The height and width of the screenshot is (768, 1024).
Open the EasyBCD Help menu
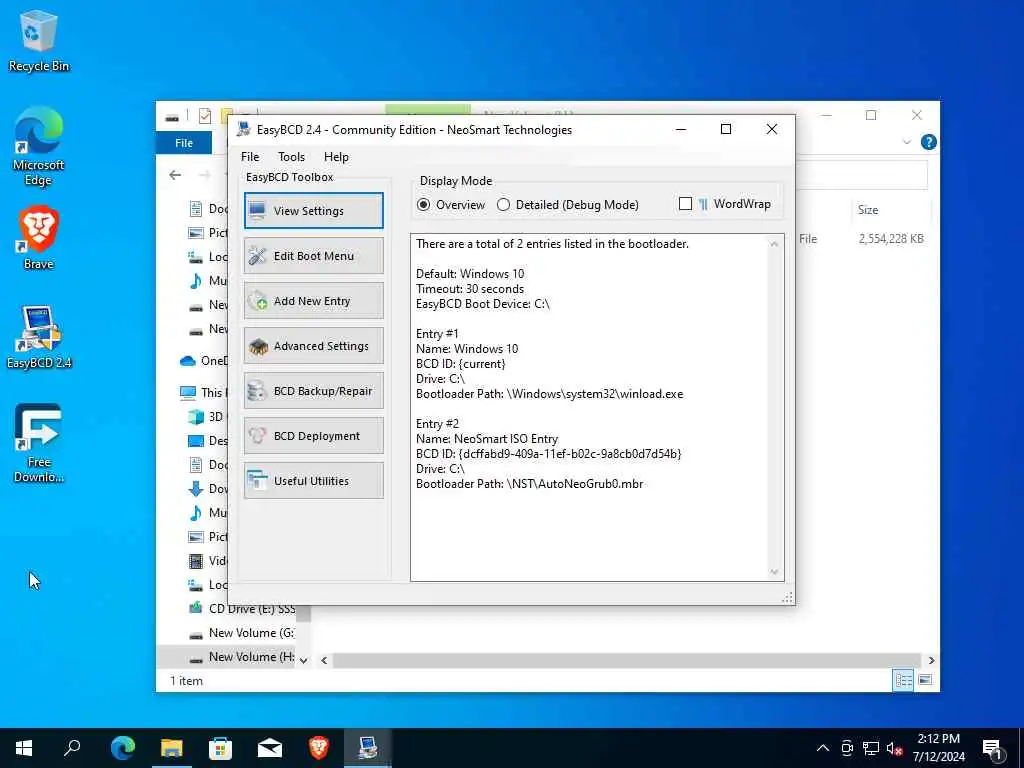(336, 157)
